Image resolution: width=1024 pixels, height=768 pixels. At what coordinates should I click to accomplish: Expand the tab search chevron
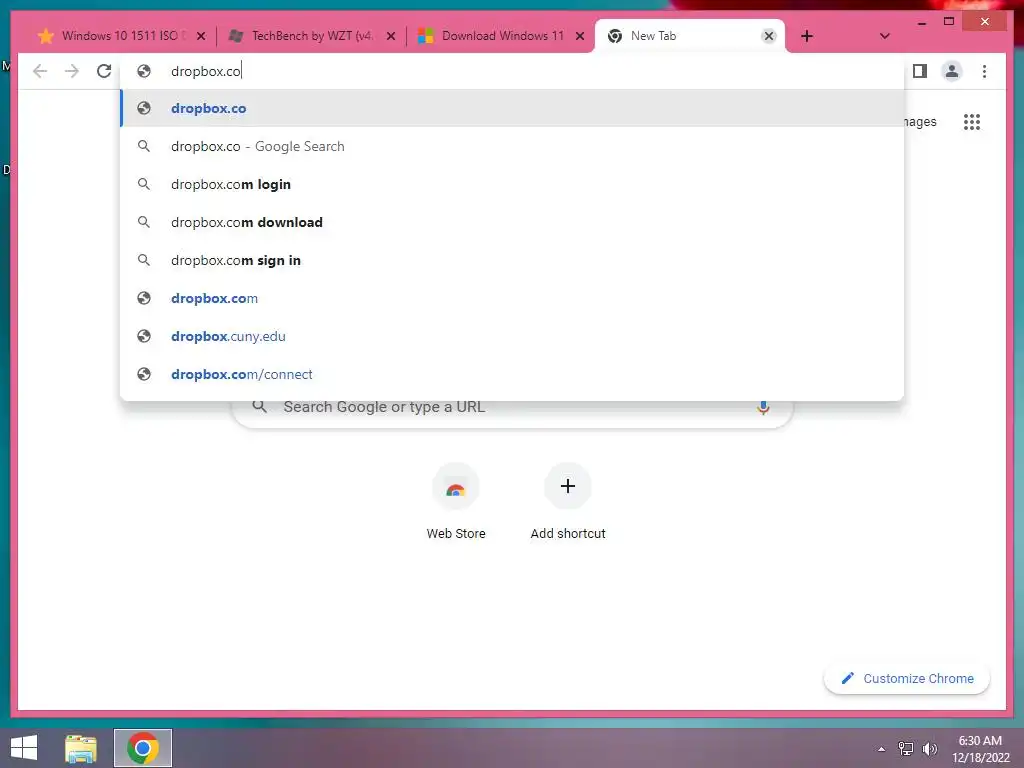coord(884,36)
